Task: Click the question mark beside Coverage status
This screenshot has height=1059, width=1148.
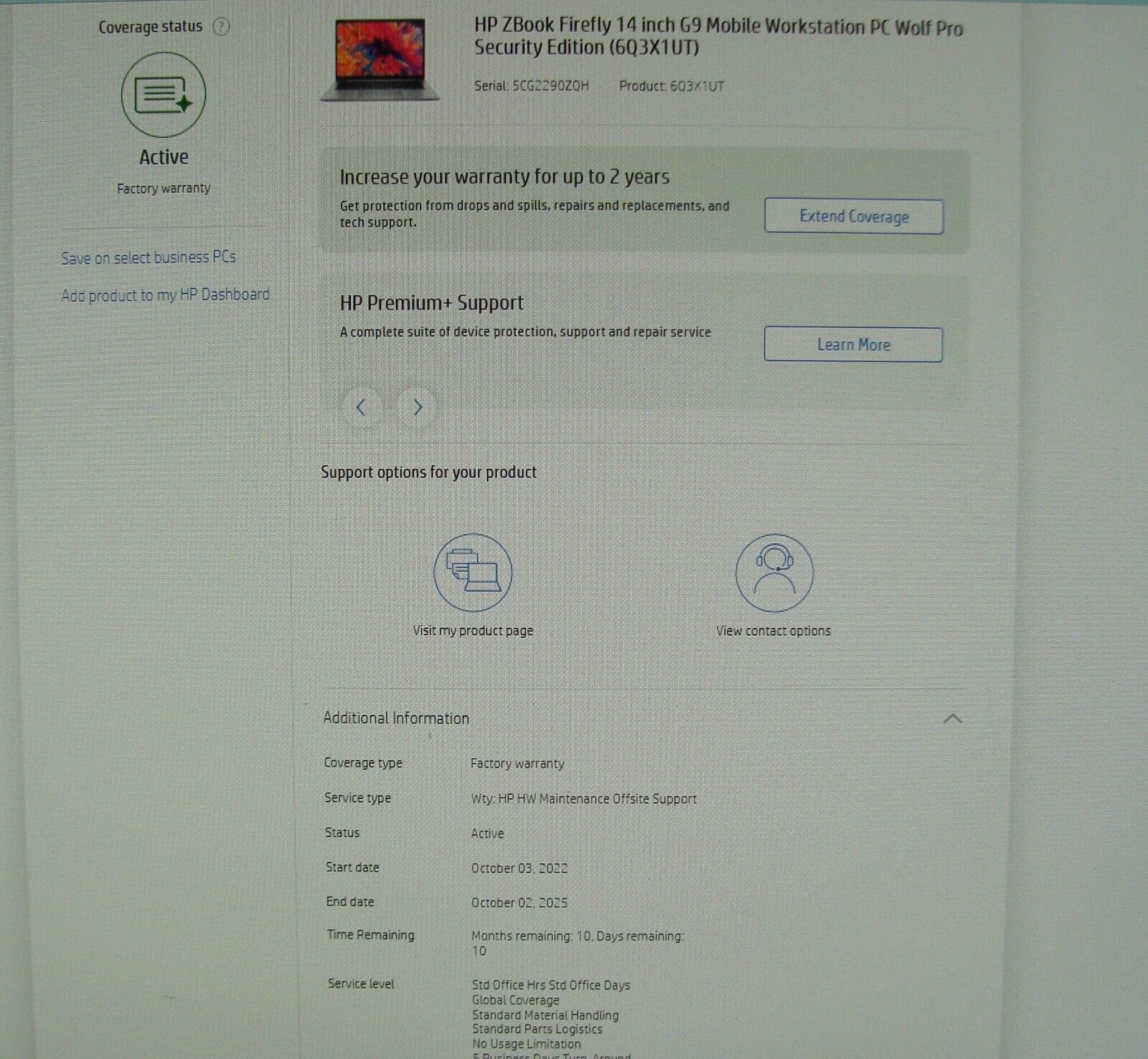Action: [x=222, y=26]
